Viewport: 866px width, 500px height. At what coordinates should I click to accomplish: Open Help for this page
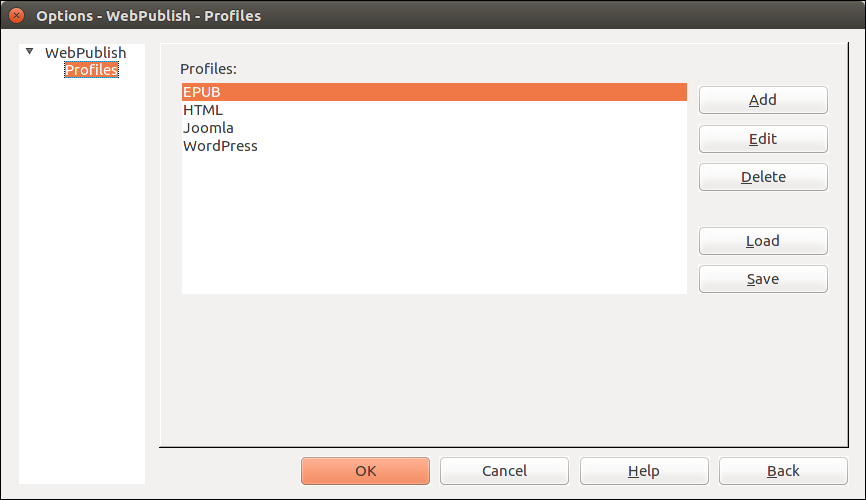click(644, 471)
